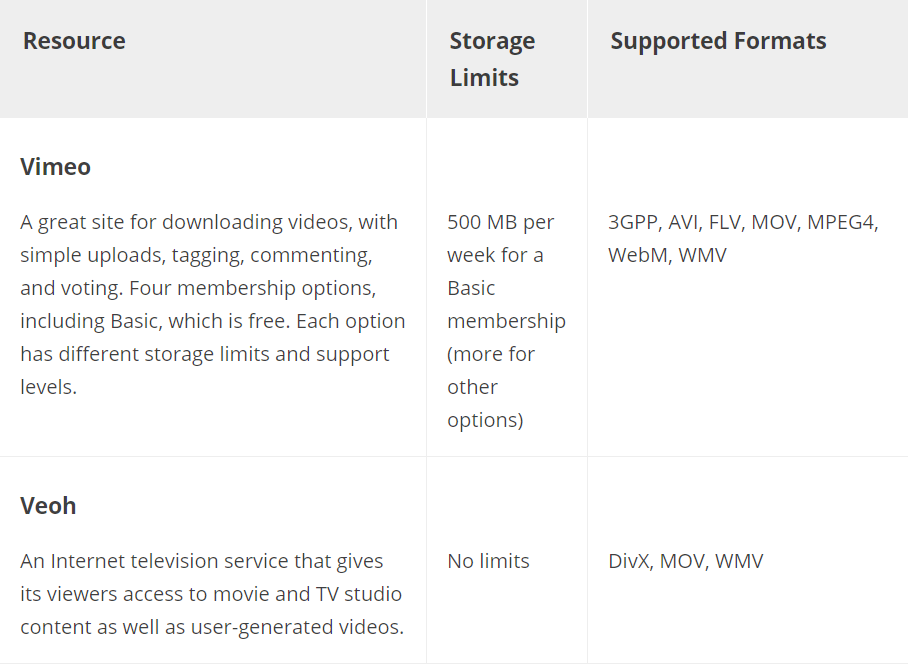Click '(more for other options)' text
The width and height of the screenshot is (908, 664).
(x=491, y=387)
